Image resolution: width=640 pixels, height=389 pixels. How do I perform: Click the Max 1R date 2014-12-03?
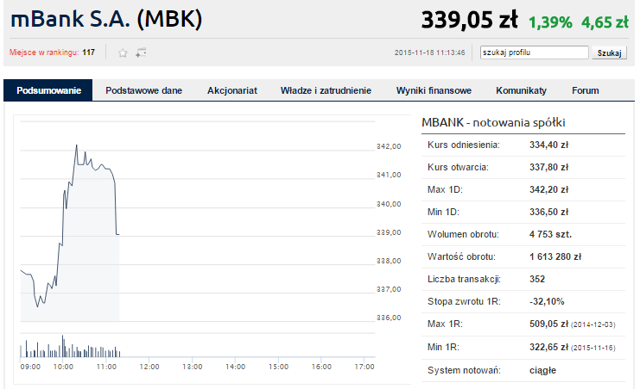pyautogui.click(x=593, y=325)
